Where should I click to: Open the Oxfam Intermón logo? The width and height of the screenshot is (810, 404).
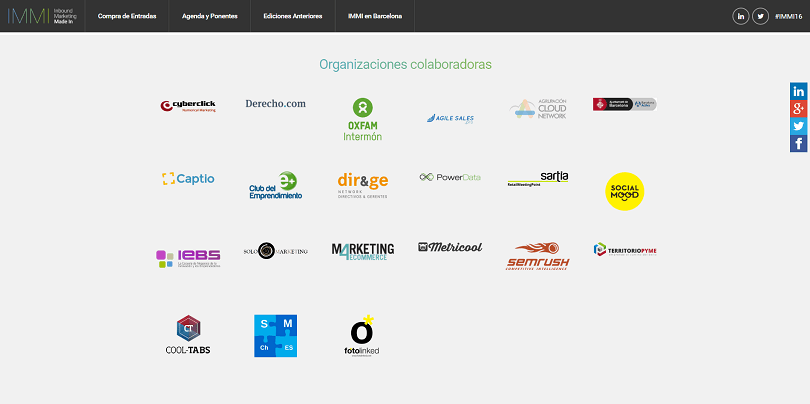(x=363, y=119)
